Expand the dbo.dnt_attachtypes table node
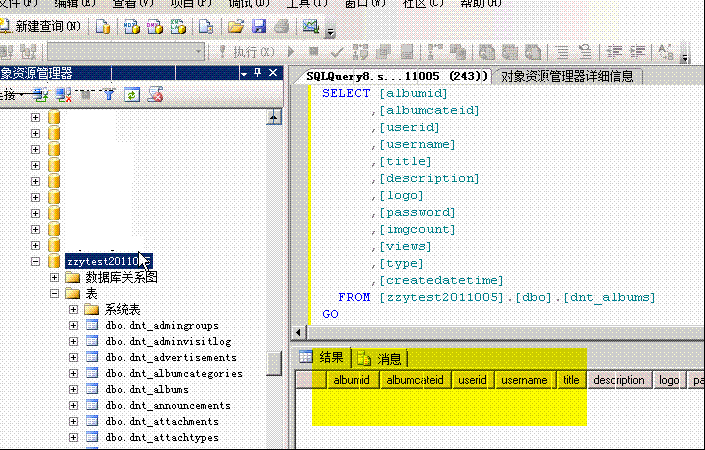This screenshot has width=705, height=450. pyautogui.click(x=73, y=437)
